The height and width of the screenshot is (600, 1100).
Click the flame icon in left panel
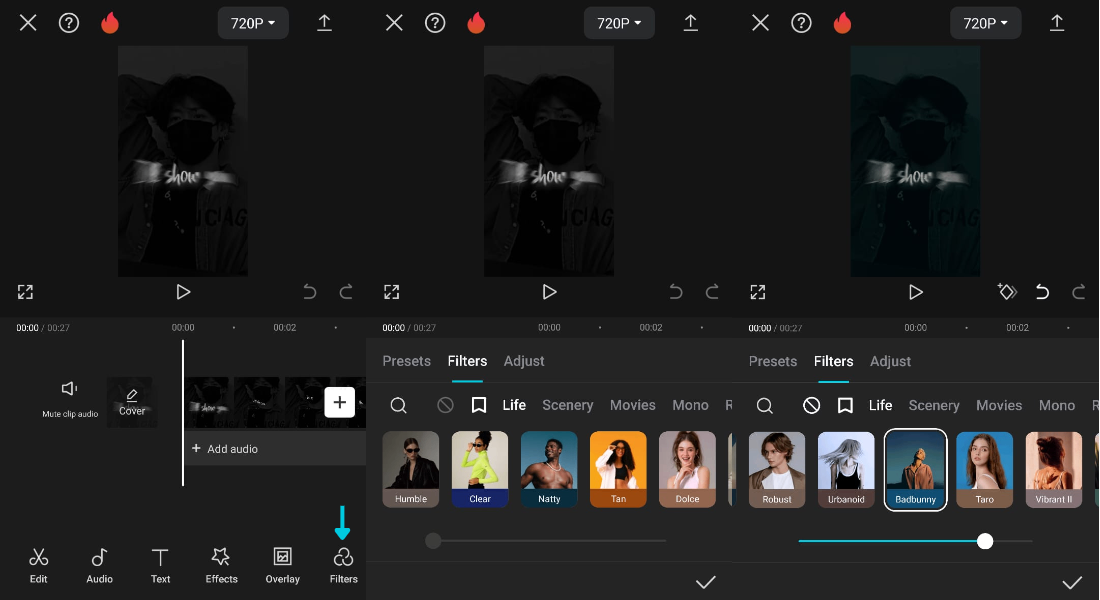pyautogui.click(x=110, y=23)
